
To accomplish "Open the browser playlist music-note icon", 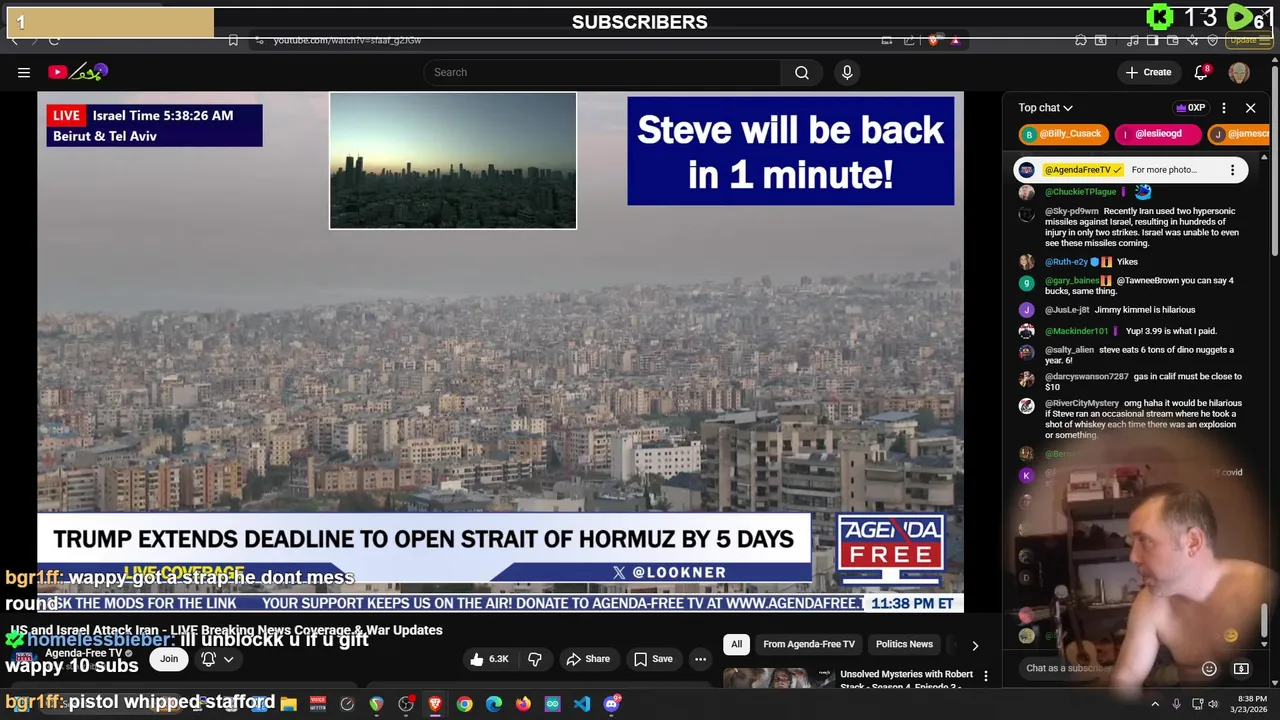I will point(1133,40).
